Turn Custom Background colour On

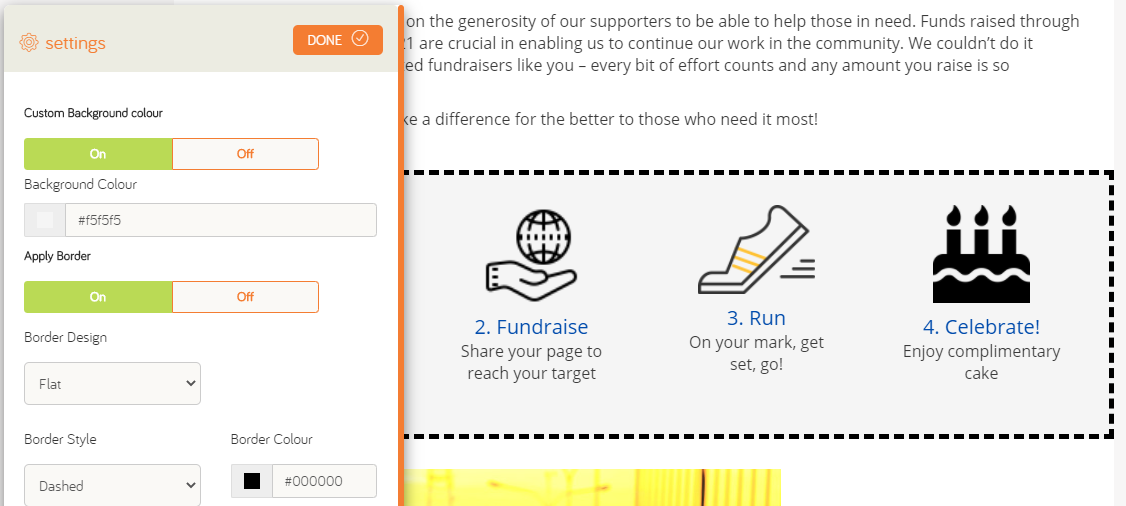pos(98,154)
